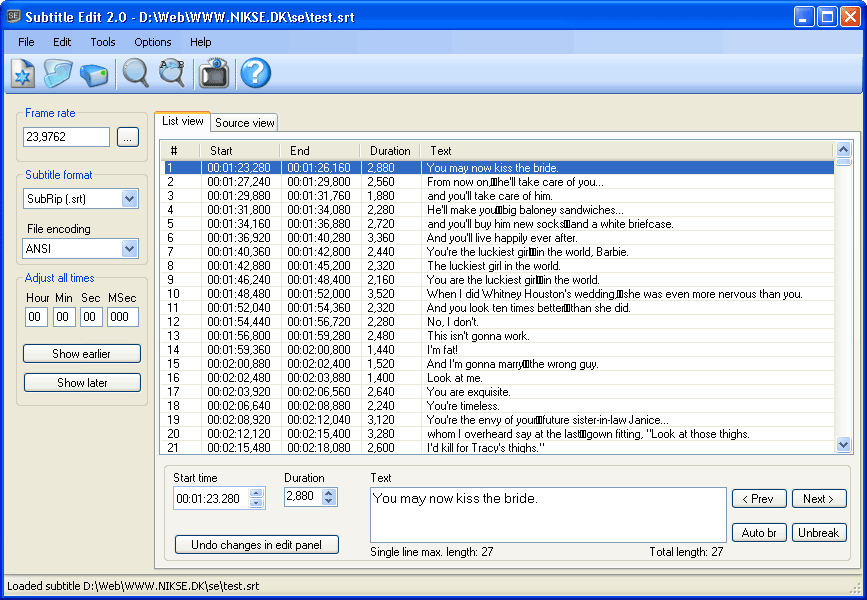
Task: Select row "You are exquisite."
Action: click(499, 392)
